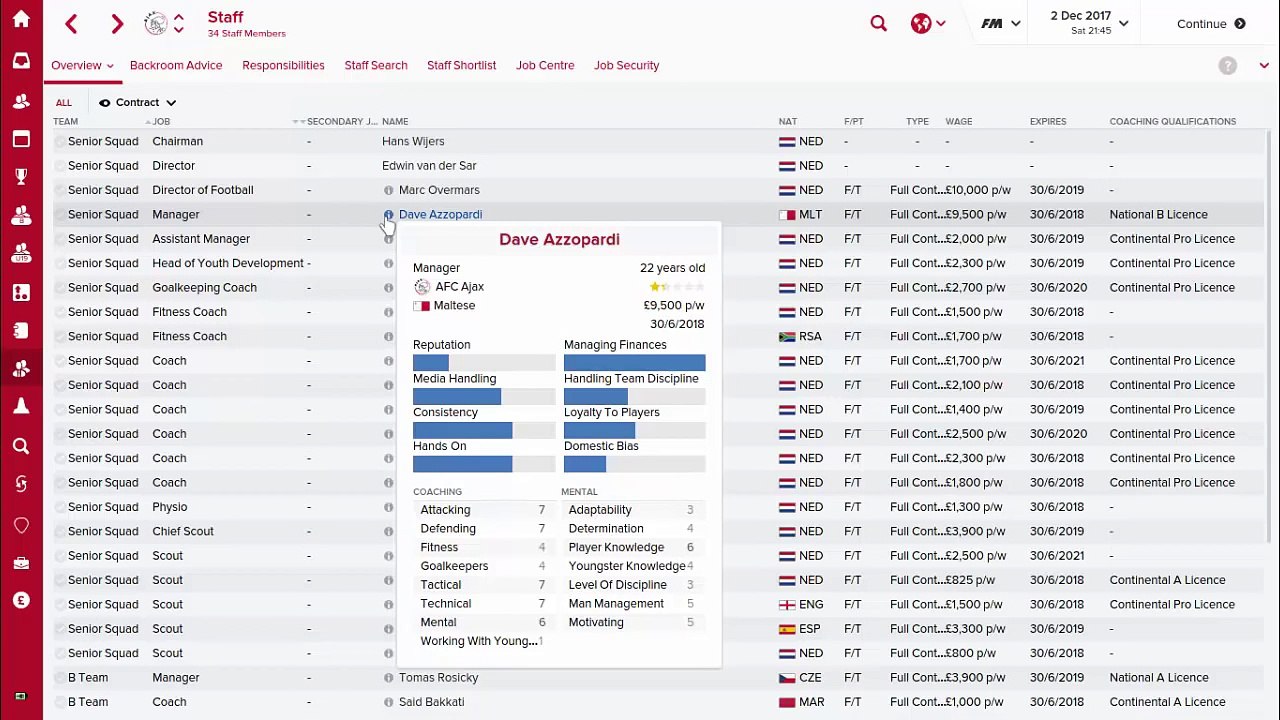Click the info icon on Assistant Manager row
The height and width of the screenshot is (720, 1280).
[x=388, y=239]
